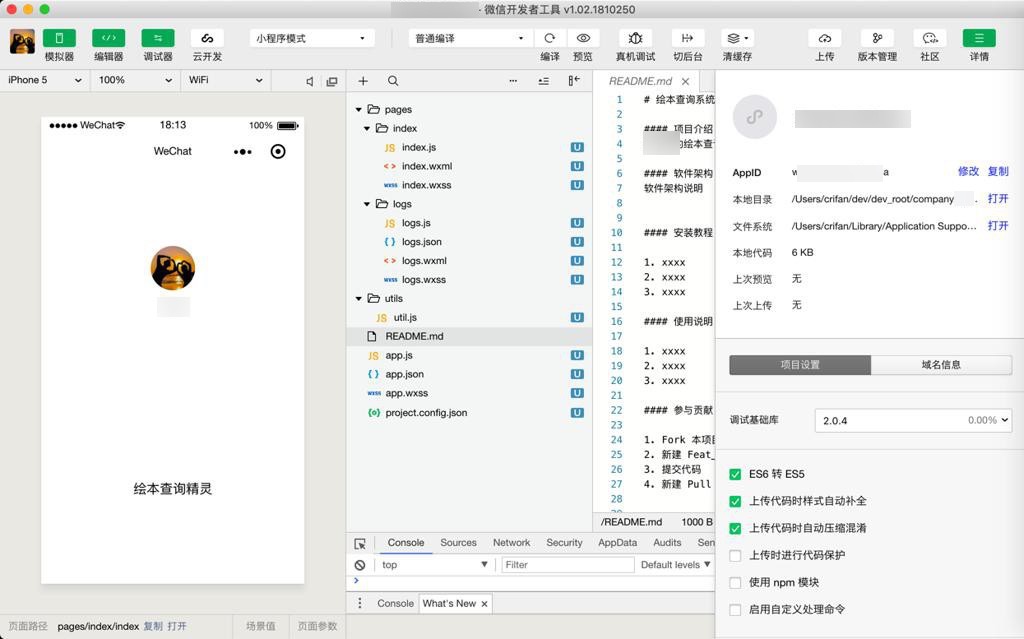Mute the simulator sound icon
Screen dimensions: 1024x639
(x=310, y=81)
